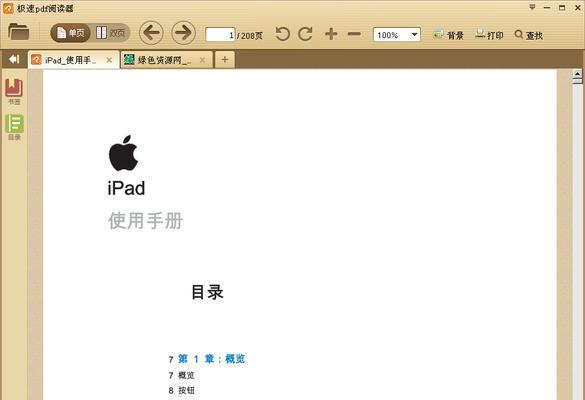Click the scroll up arrow of scrollbar
The image size is (585, 400).
577,74
